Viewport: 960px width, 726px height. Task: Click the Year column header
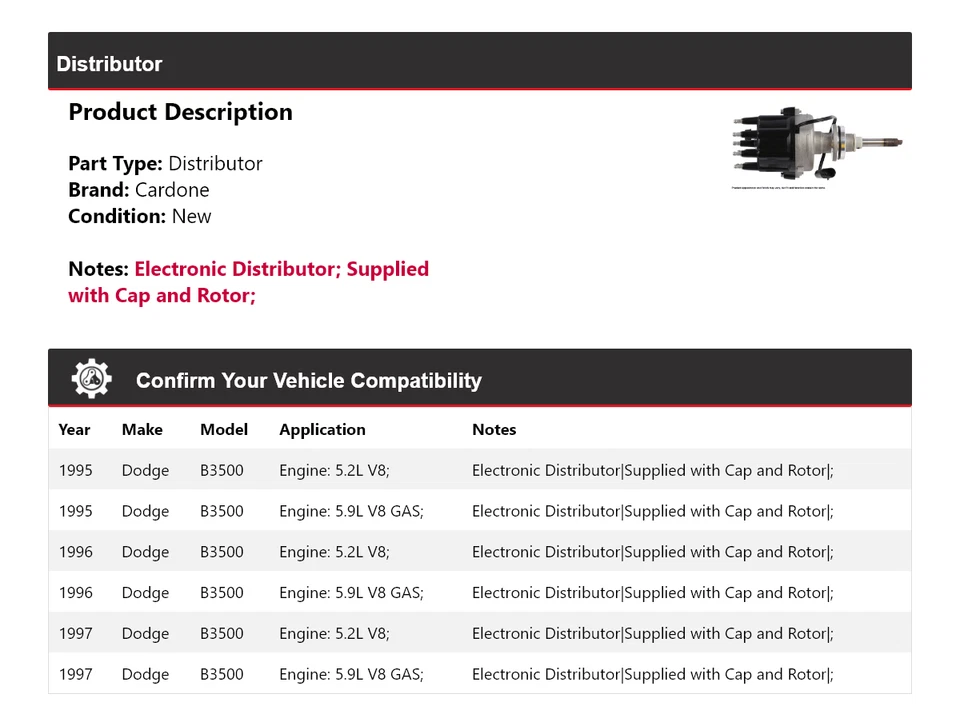[x=74, y=430]
